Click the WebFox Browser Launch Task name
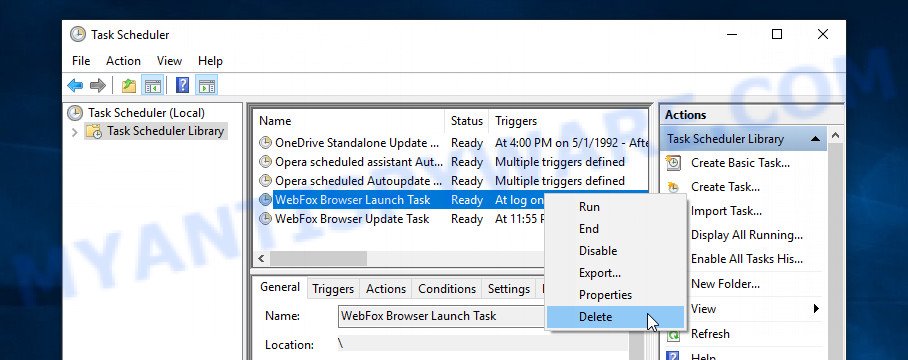The height and width of the screenshot is (360, 908). pos(353,200)
